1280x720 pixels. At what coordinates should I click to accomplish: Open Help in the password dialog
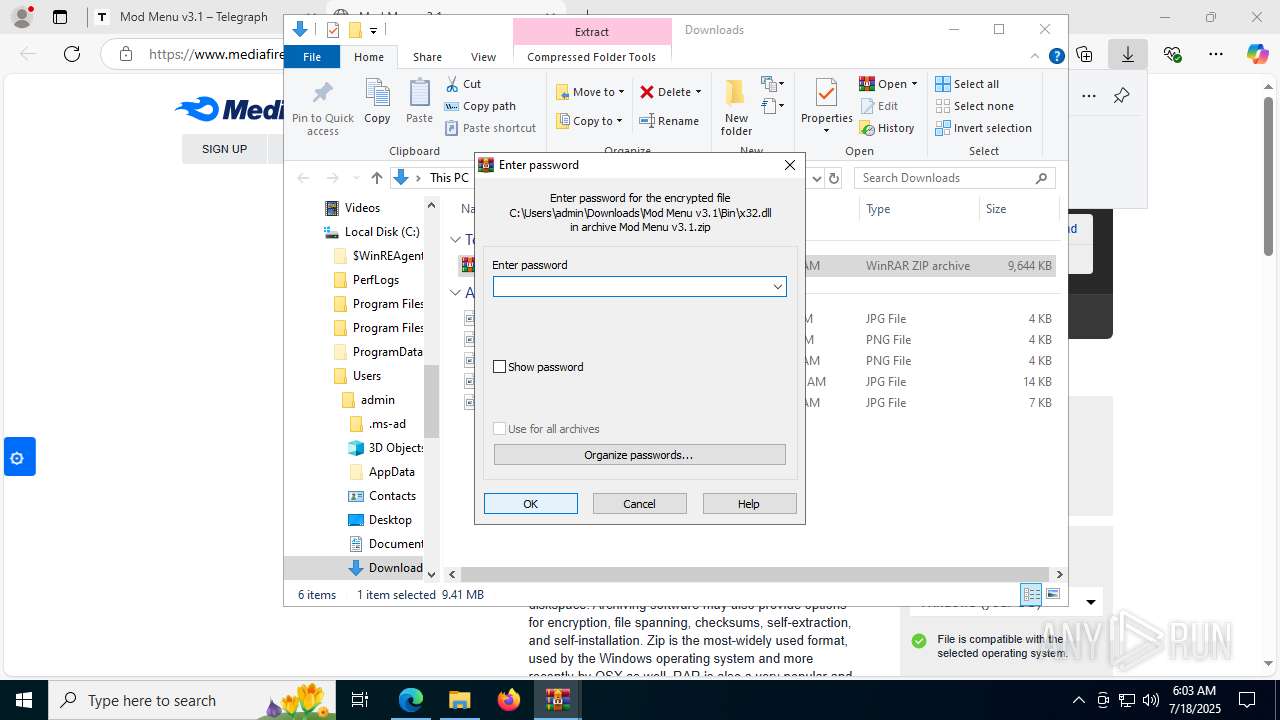749,504
